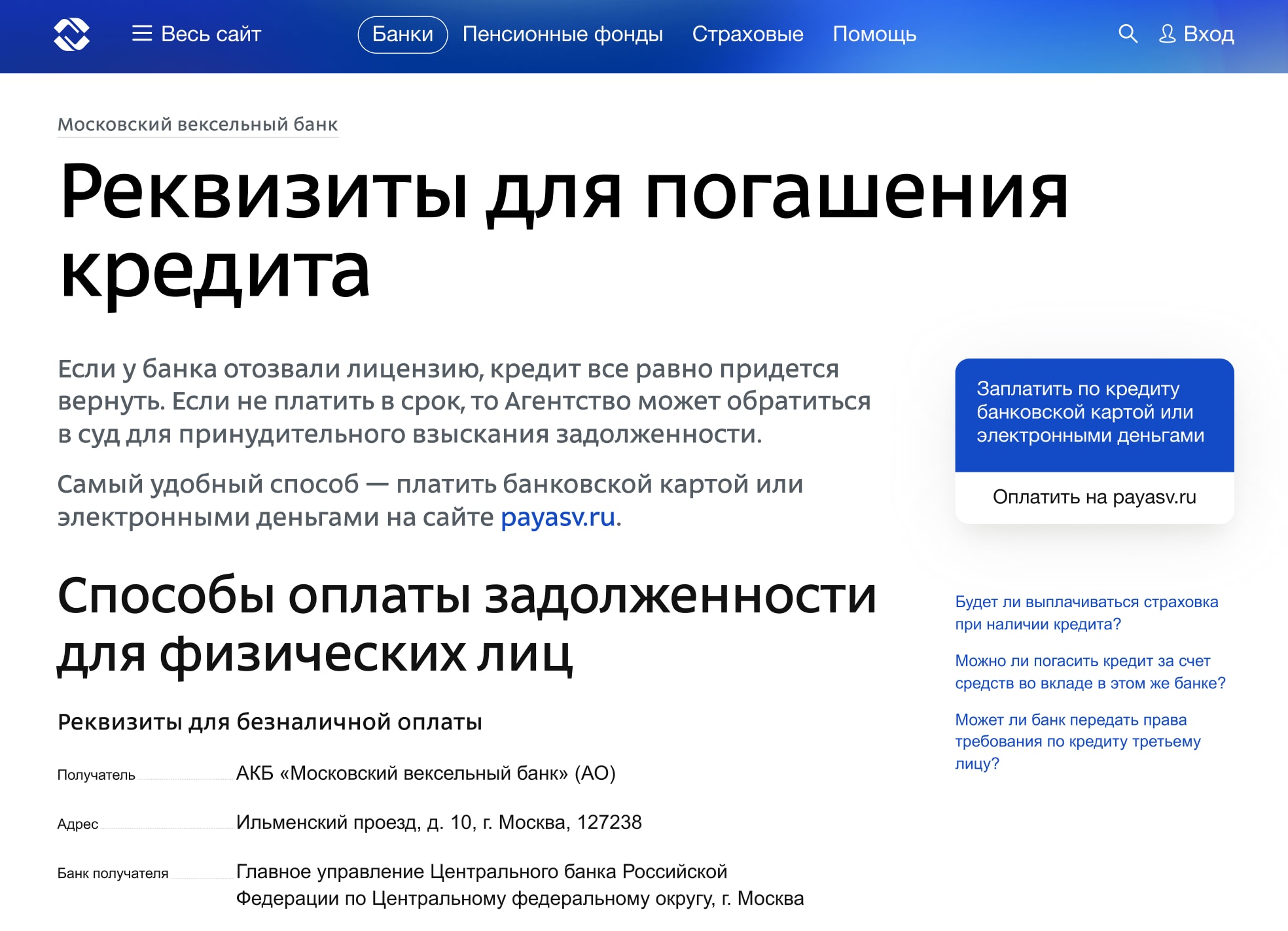Click the Вход login link
The width and height of the screenshot is (1288, 931).
[x=1208, y=34]
